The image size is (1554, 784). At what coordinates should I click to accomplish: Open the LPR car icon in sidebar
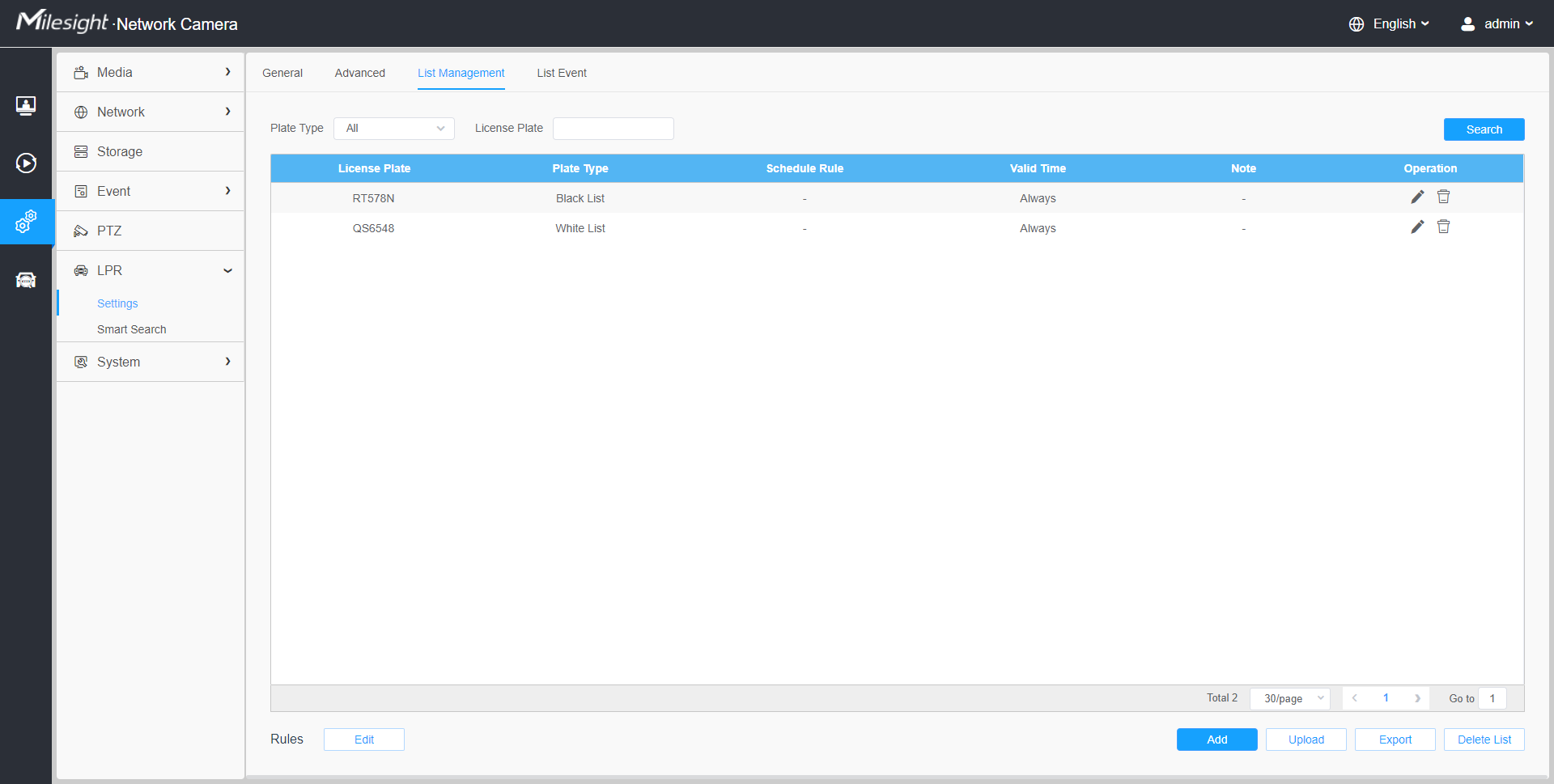(x=26, y=280)
